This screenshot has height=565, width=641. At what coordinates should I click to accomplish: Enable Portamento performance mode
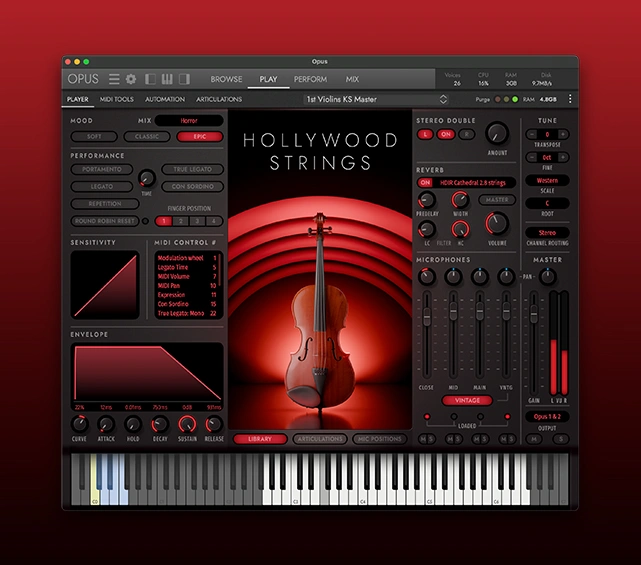point(102,169)
